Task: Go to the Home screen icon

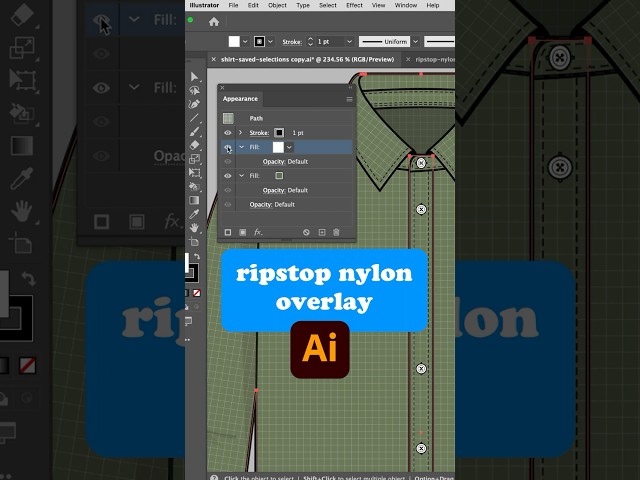Action: (x=214, y=22)
